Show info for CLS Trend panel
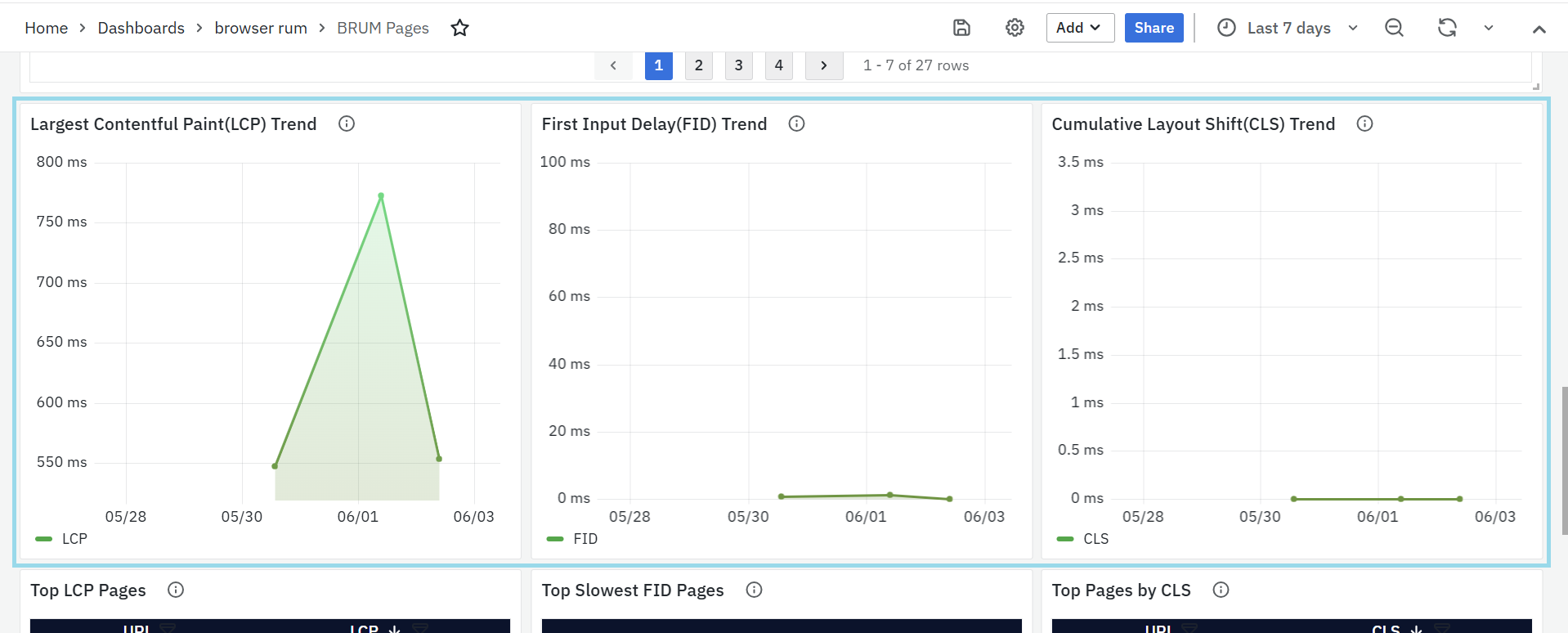 pos(1364,123)
